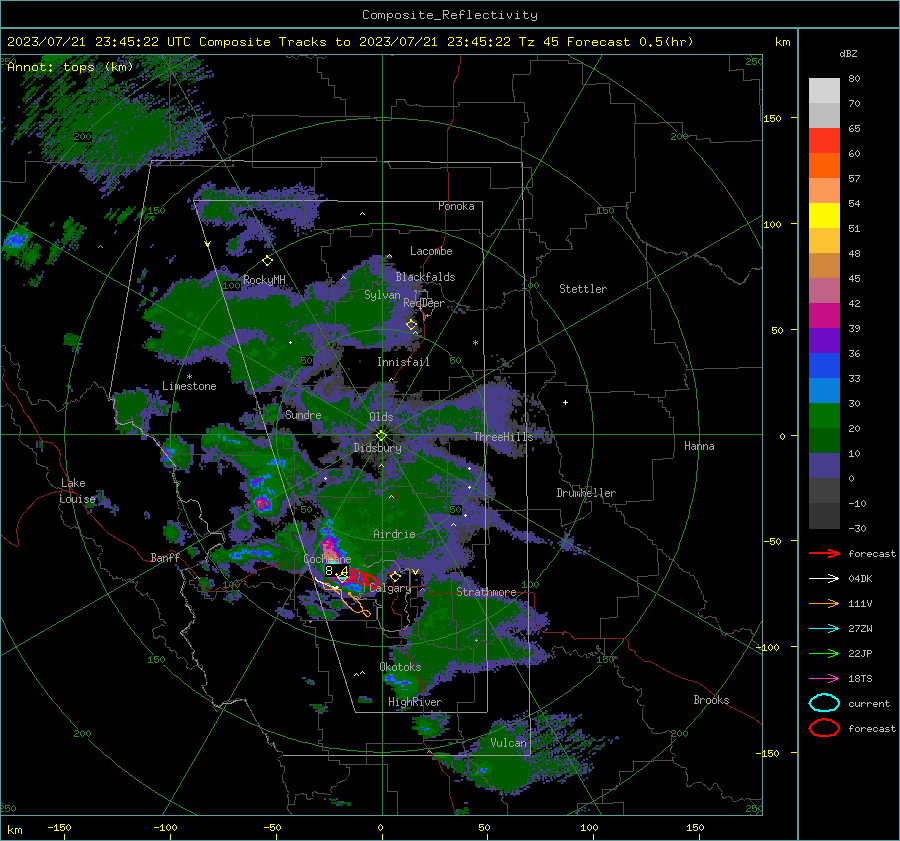Click the Limestone label
Viewport: 900px width, 841px height.
coord(189,386)
